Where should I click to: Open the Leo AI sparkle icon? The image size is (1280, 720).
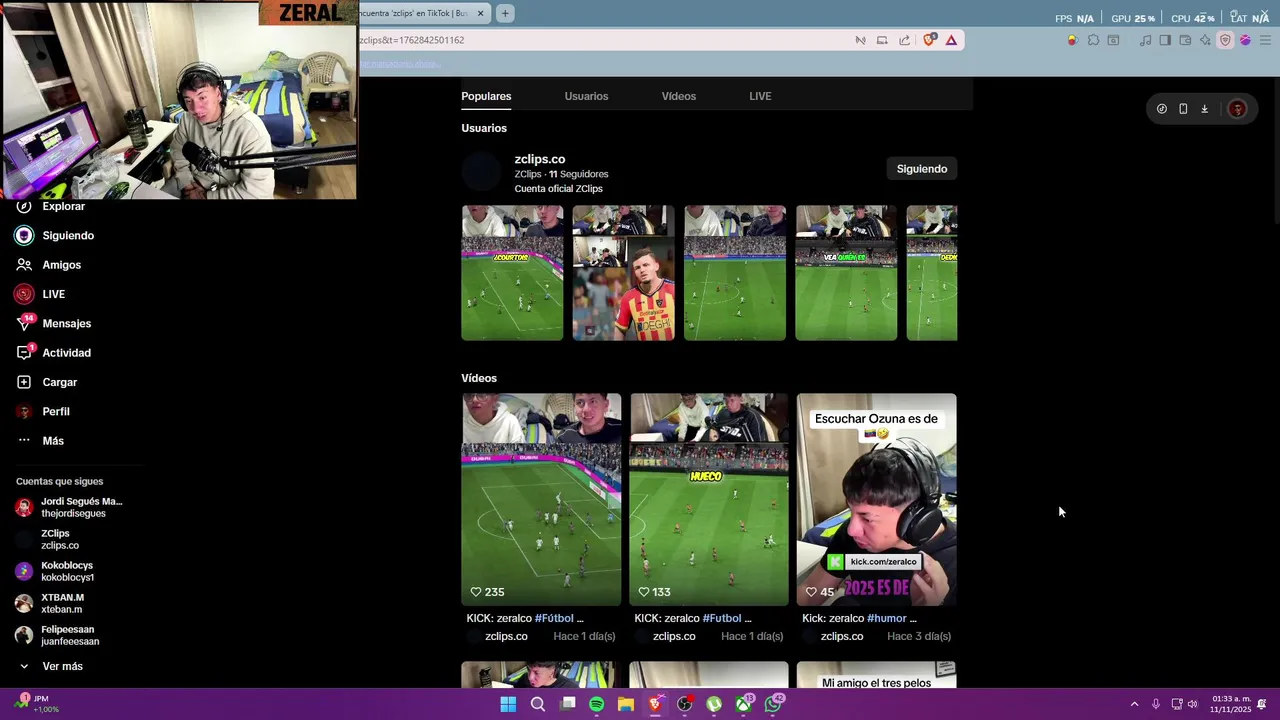point(1205,40)
